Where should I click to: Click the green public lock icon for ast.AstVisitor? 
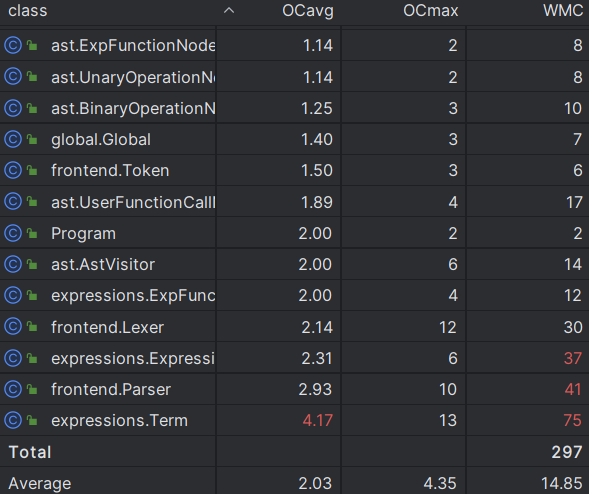point(32,265)
